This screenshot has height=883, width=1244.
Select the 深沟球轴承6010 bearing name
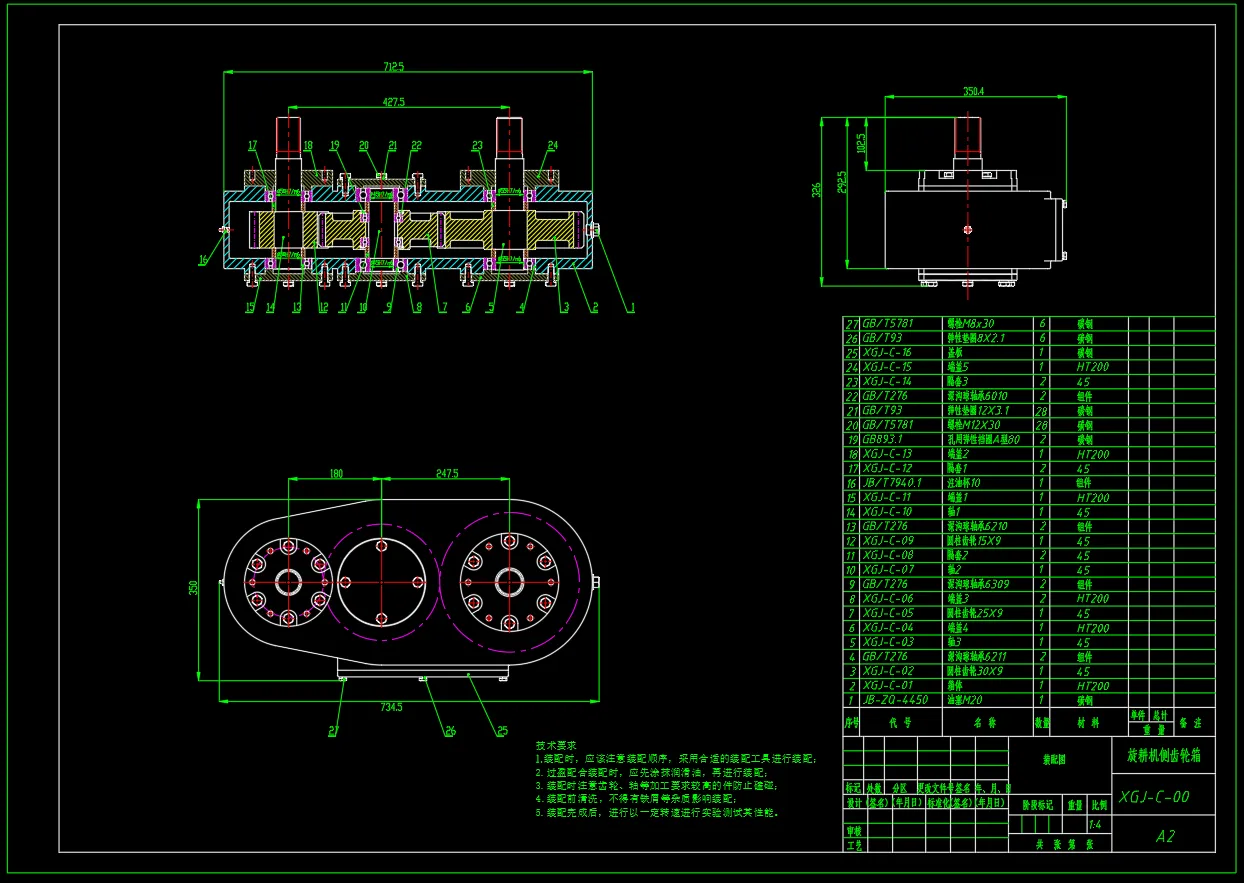coord(977,396)
